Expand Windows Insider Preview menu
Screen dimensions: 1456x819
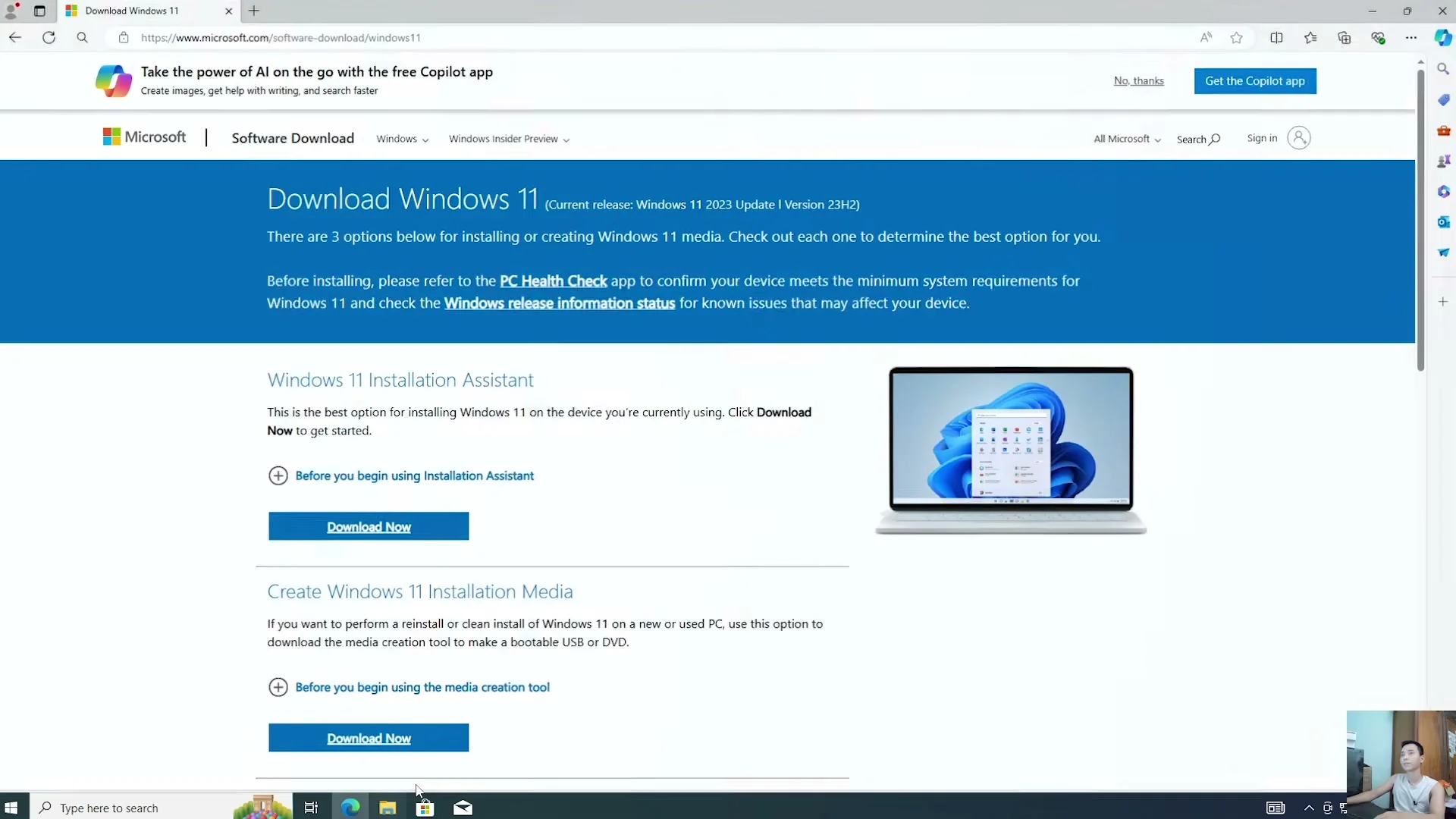coord(509,139)
